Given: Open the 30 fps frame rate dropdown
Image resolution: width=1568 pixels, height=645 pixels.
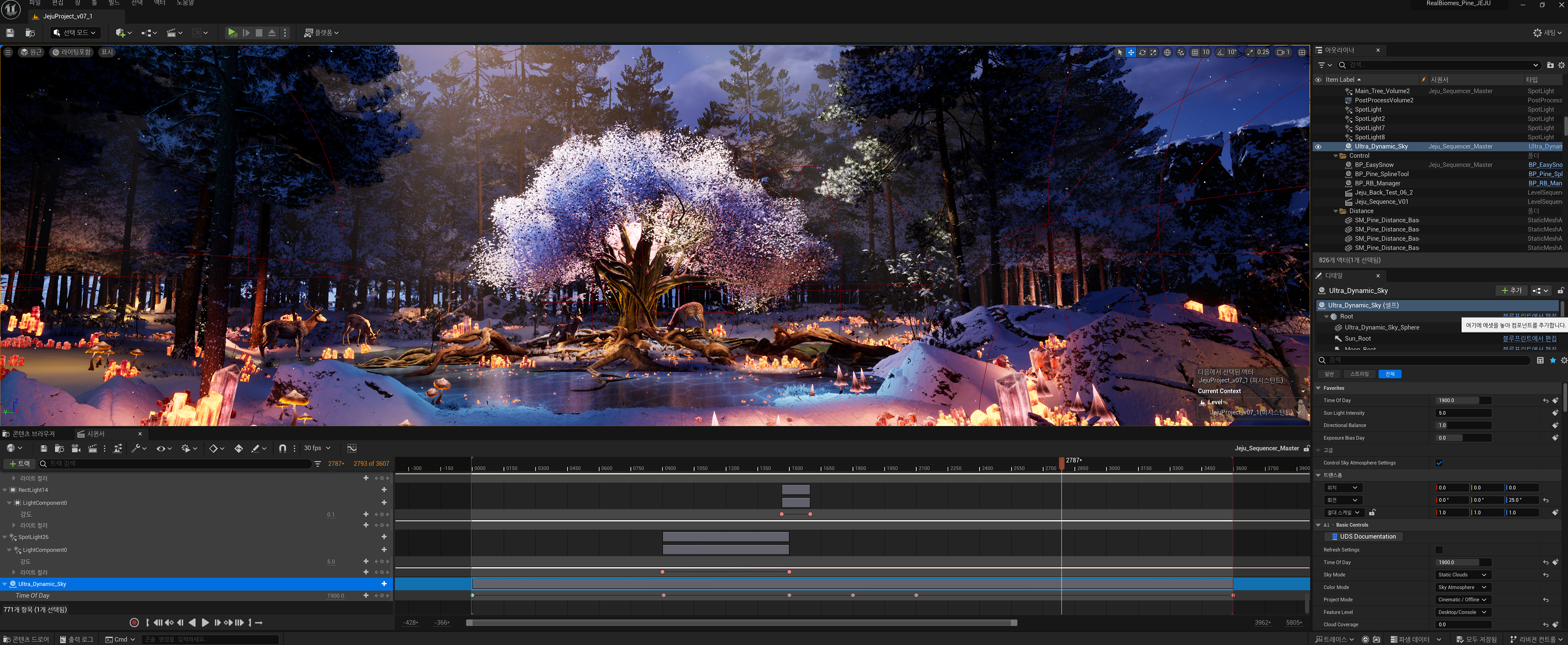Looking at the screenshot, I should pyautogui.click(x=316, y=448).
